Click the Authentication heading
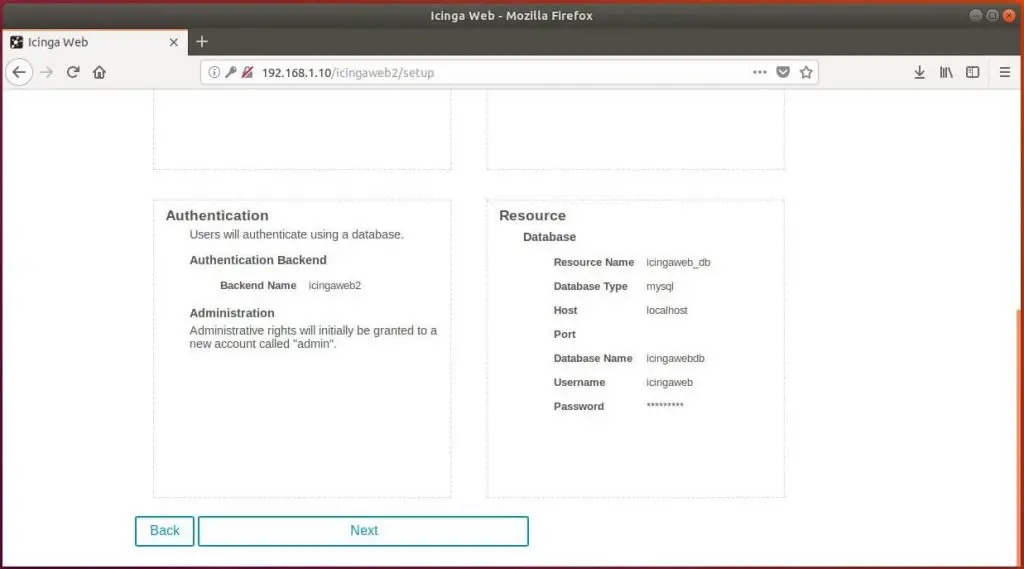Viewport: 1024px width, 569px height. coord(217,216)
